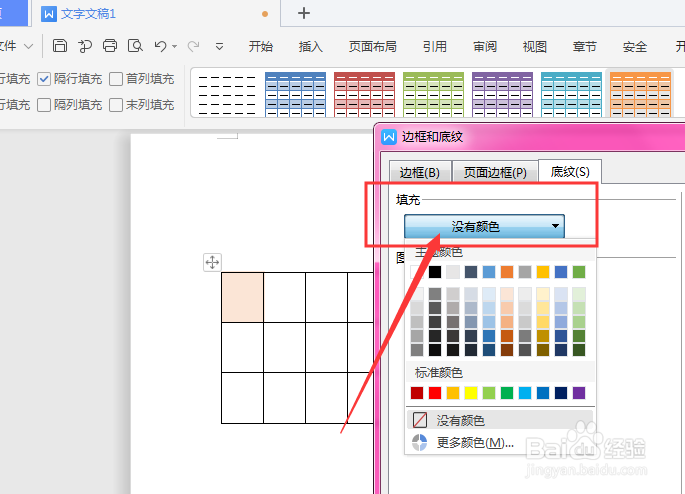Open the 没有颜色 fill dropdown
The width and height of the screenshot is (685, 494).
pyautogui.click(x=484, y=226)
